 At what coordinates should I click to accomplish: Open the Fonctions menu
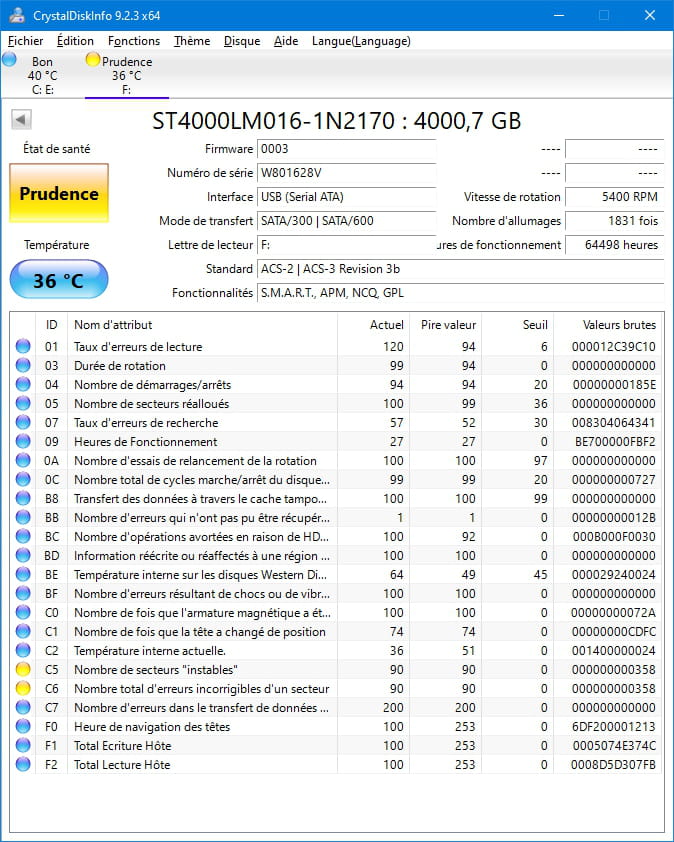tap(134, 41)
